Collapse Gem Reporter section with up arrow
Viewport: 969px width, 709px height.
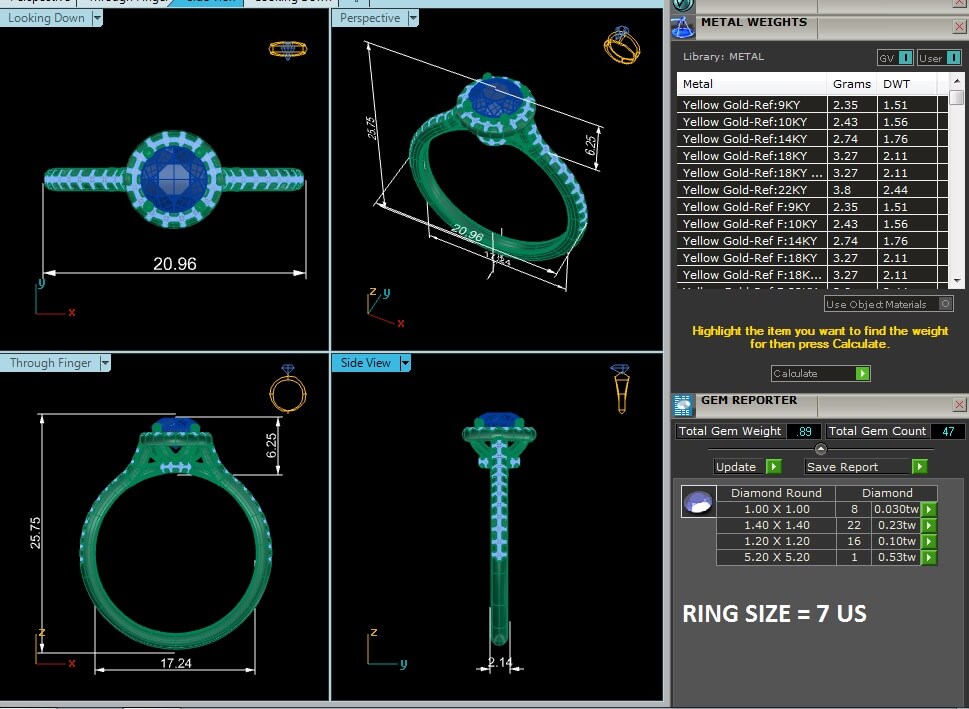[820, 449]
